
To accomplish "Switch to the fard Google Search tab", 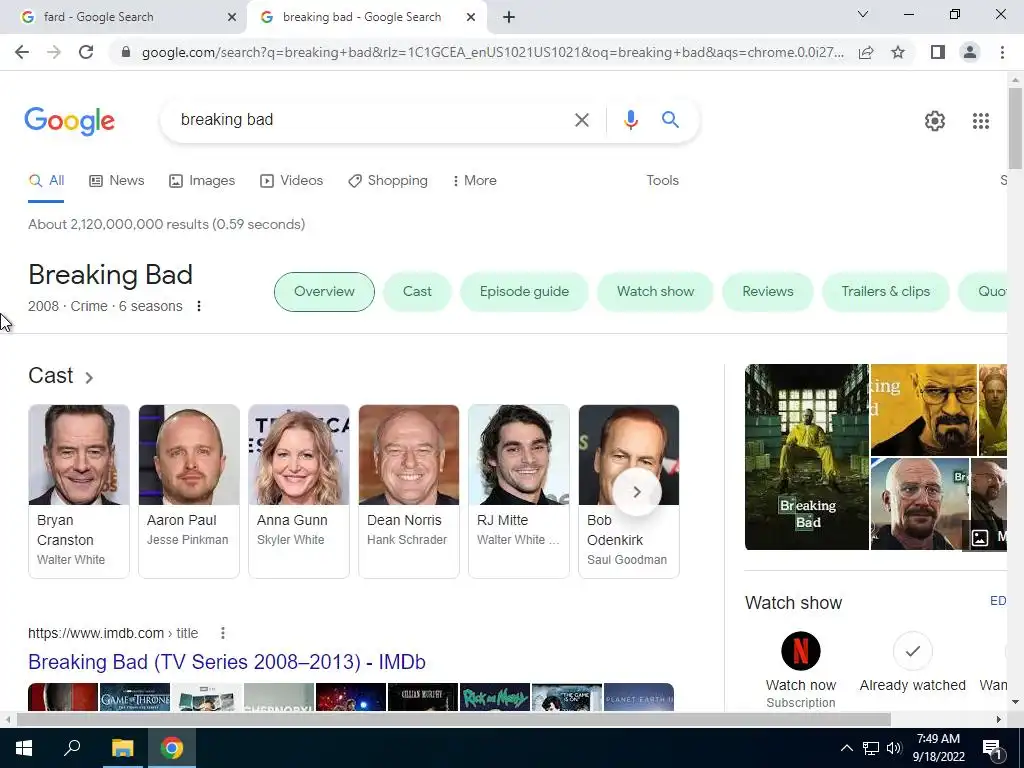I will pos(123,18).
